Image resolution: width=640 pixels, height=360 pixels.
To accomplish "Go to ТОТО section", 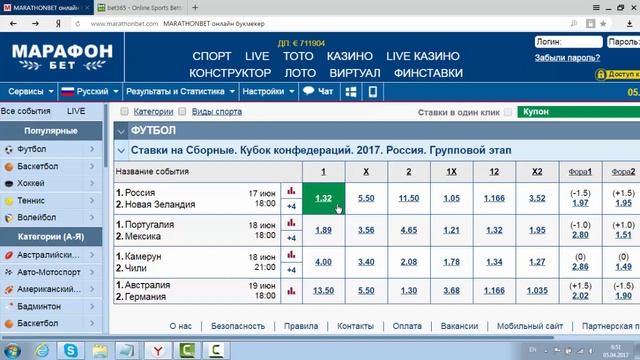I will pyautogui.click(x=298, y=56).
